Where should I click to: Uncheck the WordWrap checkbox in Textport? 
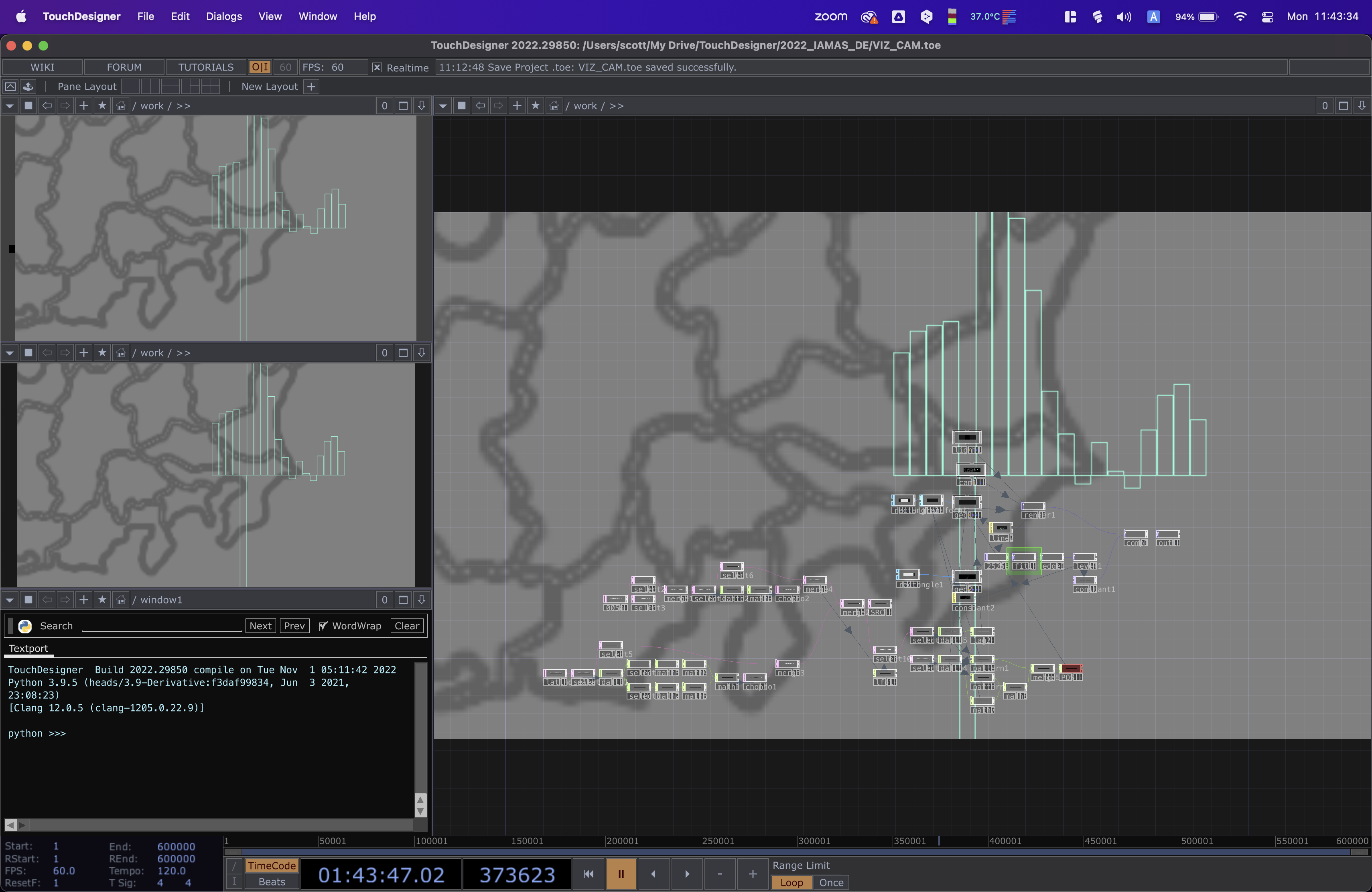(323, 626)
